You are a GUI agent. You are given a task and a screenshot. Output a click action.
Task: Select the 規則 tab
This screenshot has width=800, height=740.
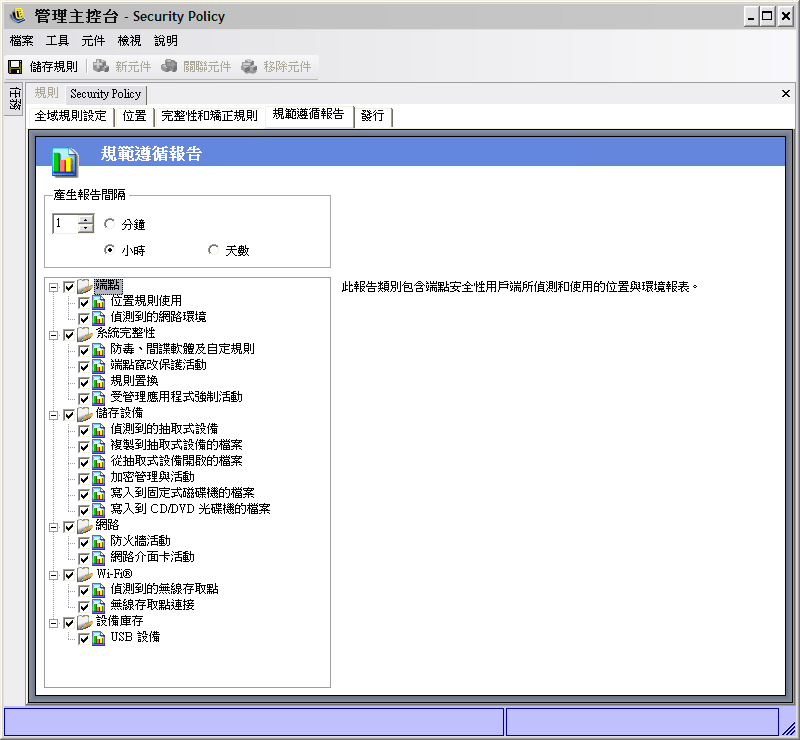click(46, 93)
